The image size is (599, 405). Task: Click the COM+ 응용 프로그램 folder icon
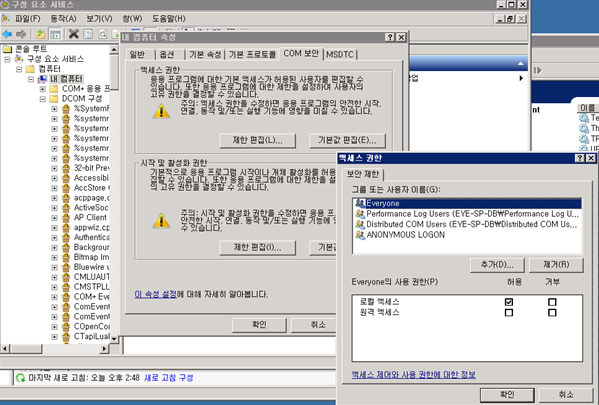point(54,89)
